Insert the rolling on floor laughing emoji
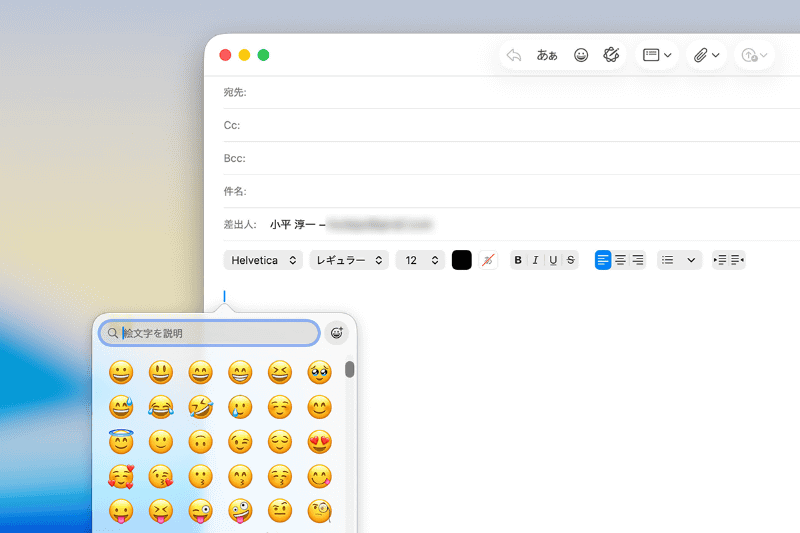This screenshot has width=800, height=533. point(201,408)
